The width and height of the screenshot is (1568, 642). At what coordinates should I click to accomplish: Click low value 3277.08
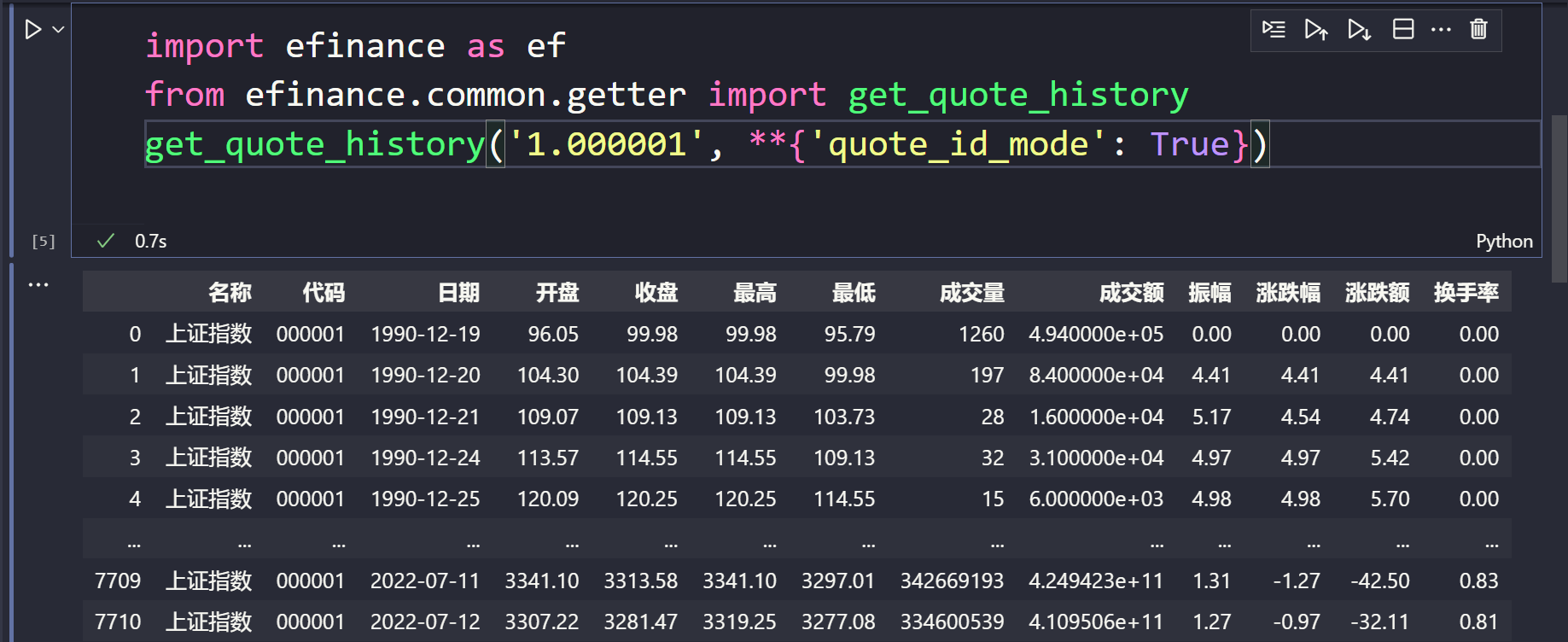tap(838, 622)
